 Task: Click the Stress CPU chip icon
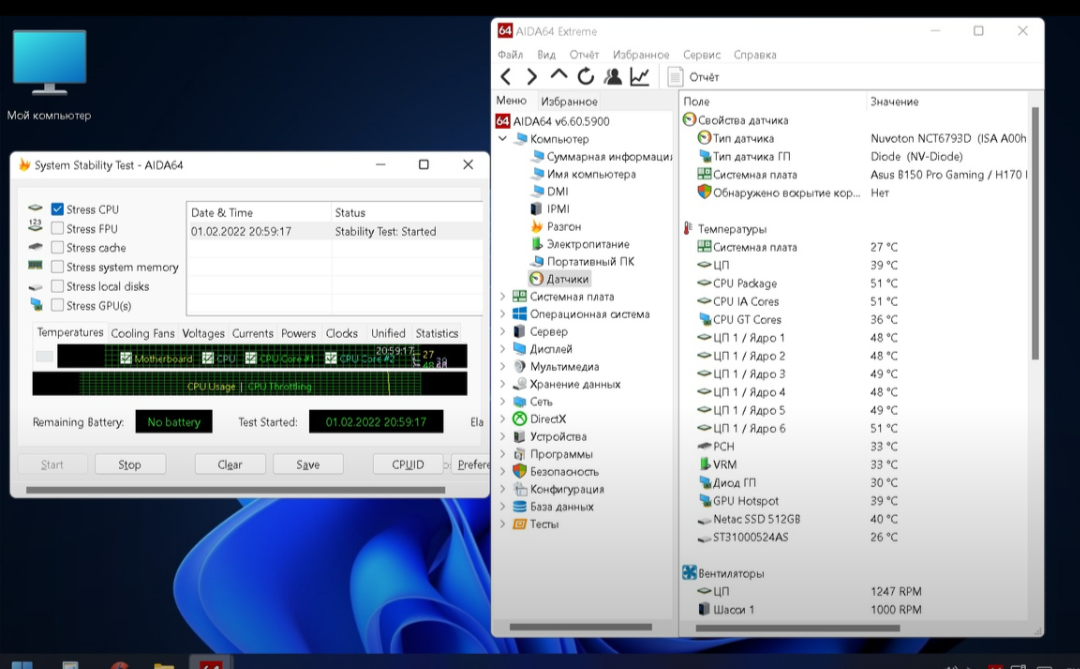tap(35, 208)
